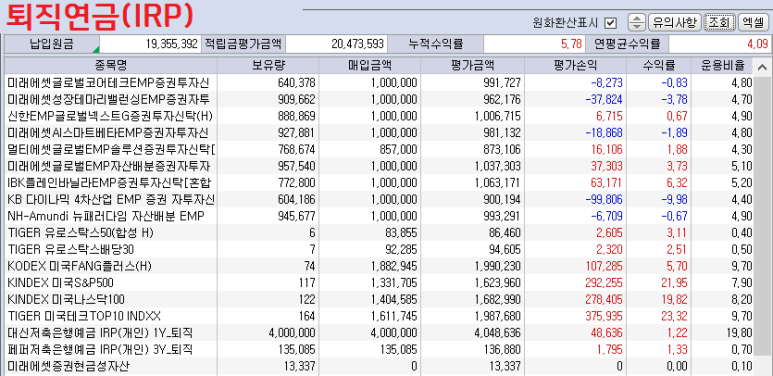Click the 보유량 value 640,378
Screen dimensions: 773x376
[298, 82]
